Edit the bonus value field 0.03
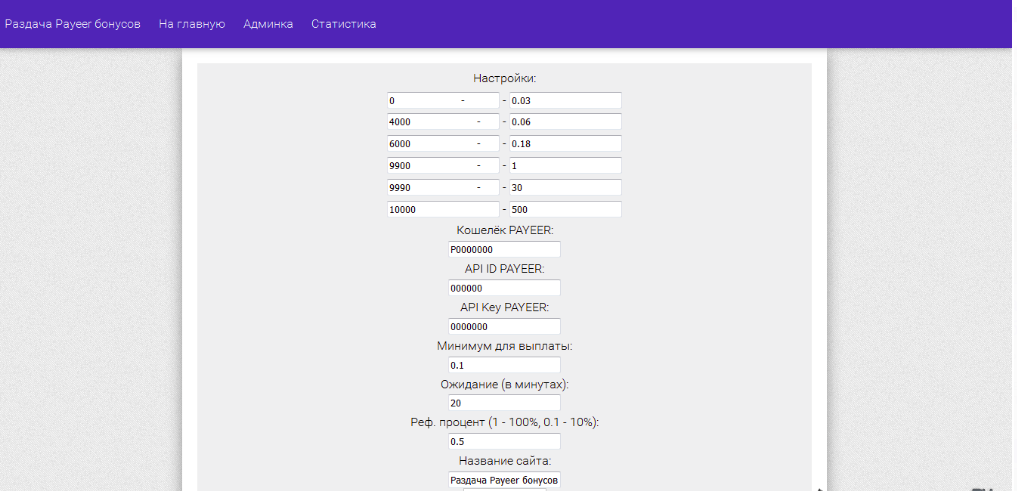This screenshot has width=1017, height=491. 566,101
